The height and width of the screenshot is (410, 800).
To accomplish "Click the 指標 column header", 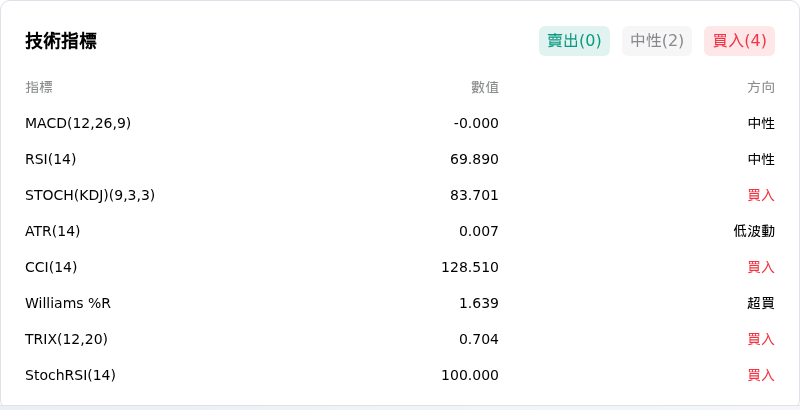I will 39,87.
